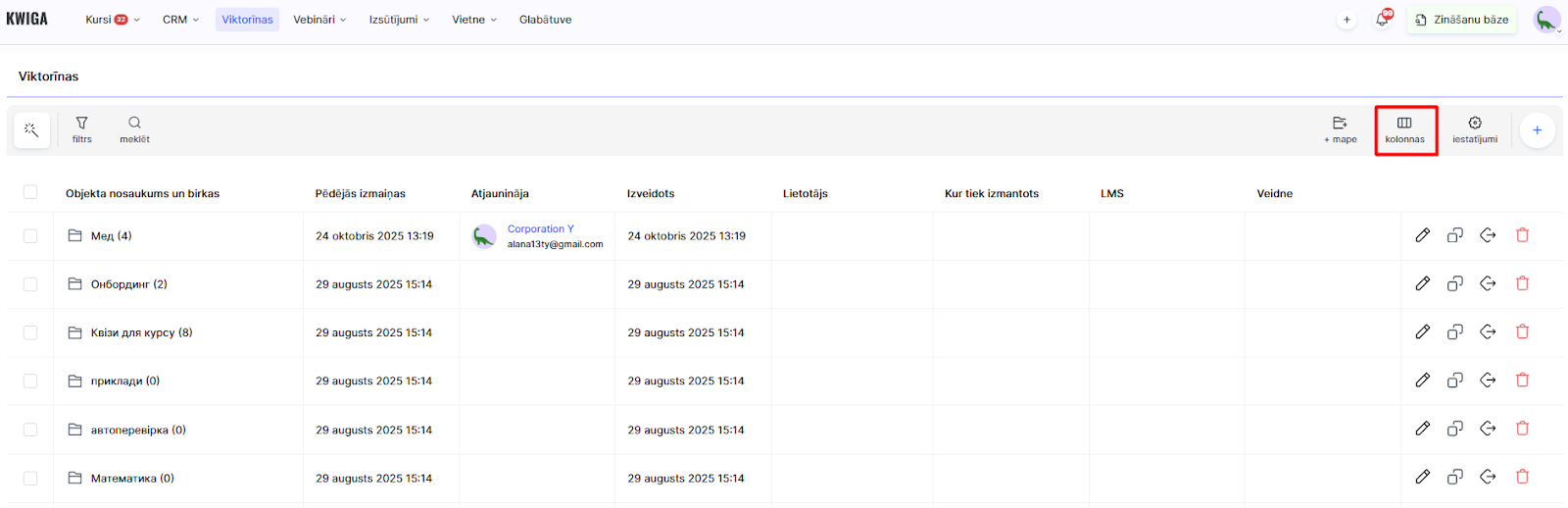Edit the Онбординг folder with pencil icon
1568x508 pixels.
point(1422,283)
